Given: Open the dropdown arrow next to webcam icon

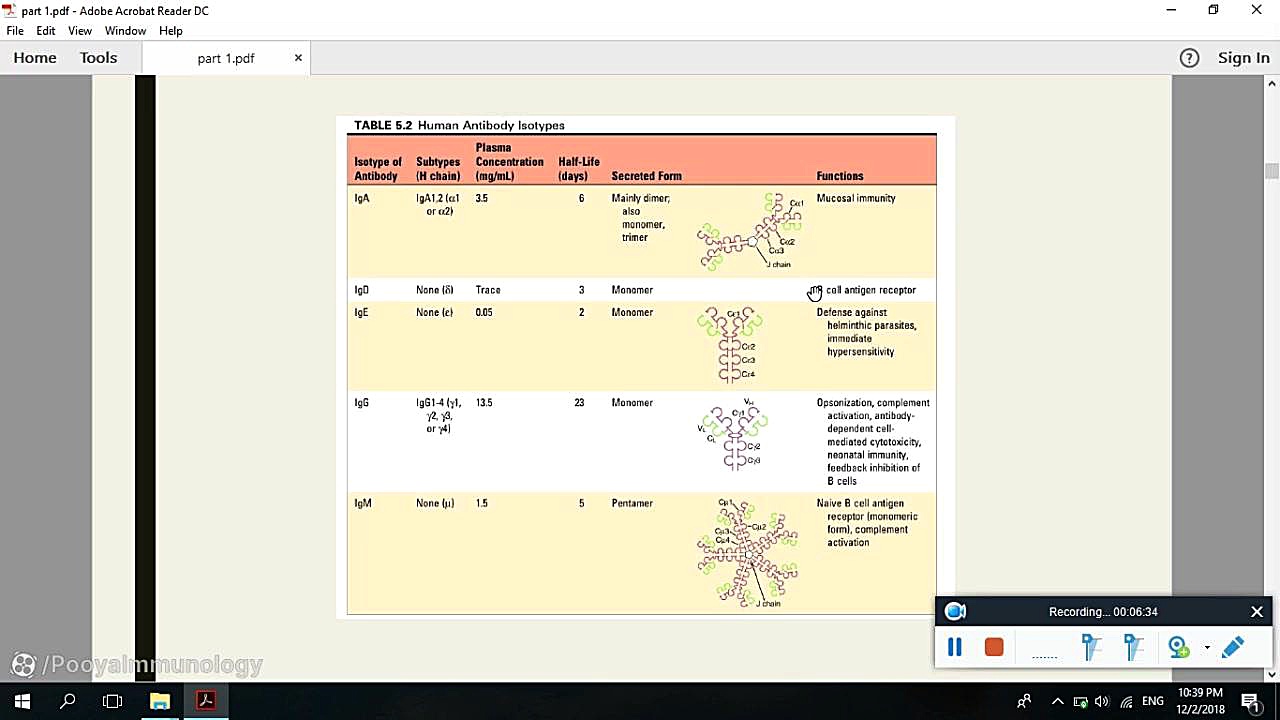Looking at the screenshot, I should coord(1207,648).
